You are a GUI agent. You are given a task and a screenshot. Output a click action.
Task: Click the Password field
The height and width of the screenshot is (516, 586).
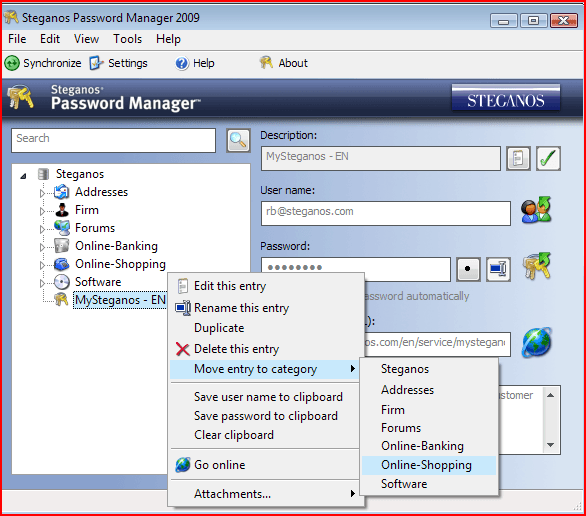coord(356,269)
